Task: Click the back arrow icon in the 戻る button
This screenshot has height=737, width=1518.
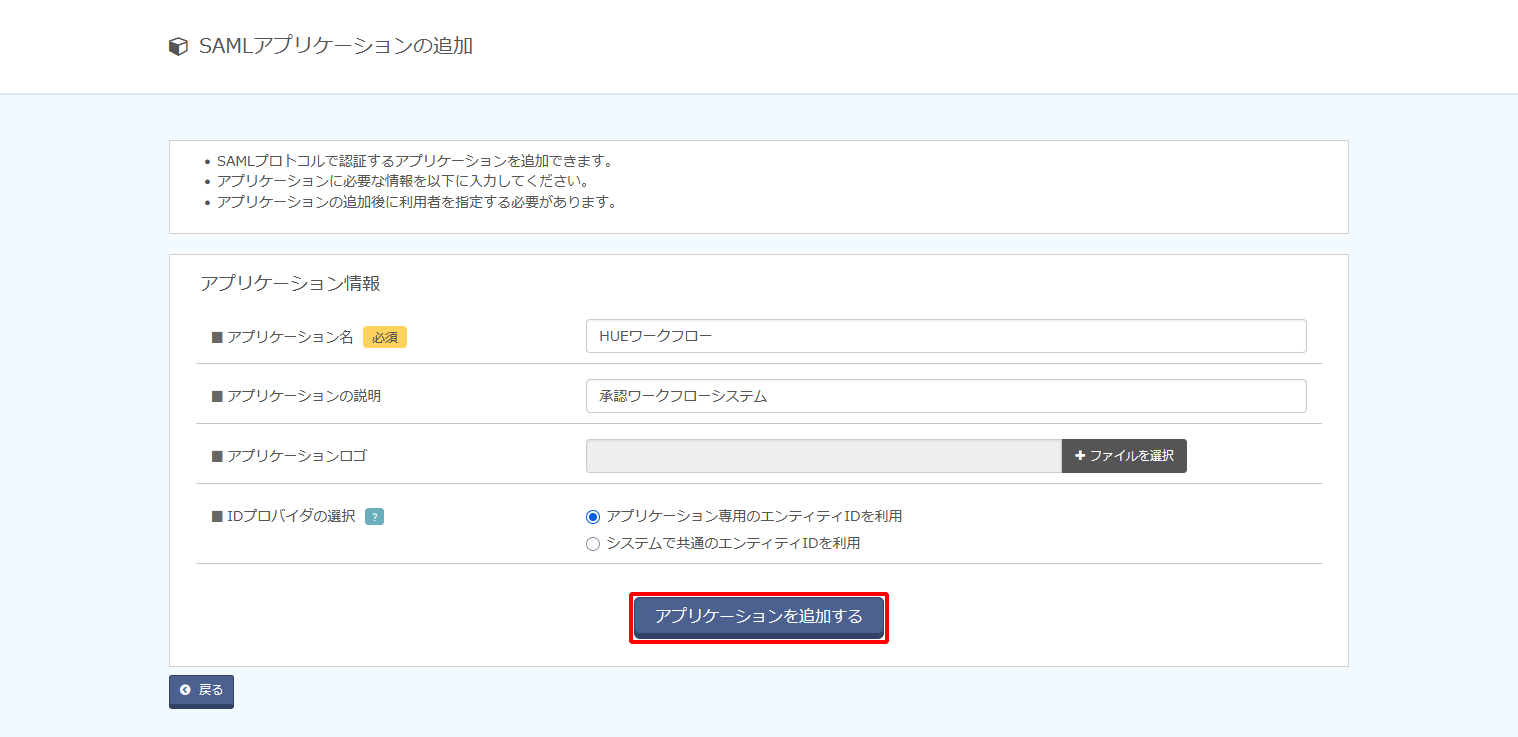Action: (185, 690)
